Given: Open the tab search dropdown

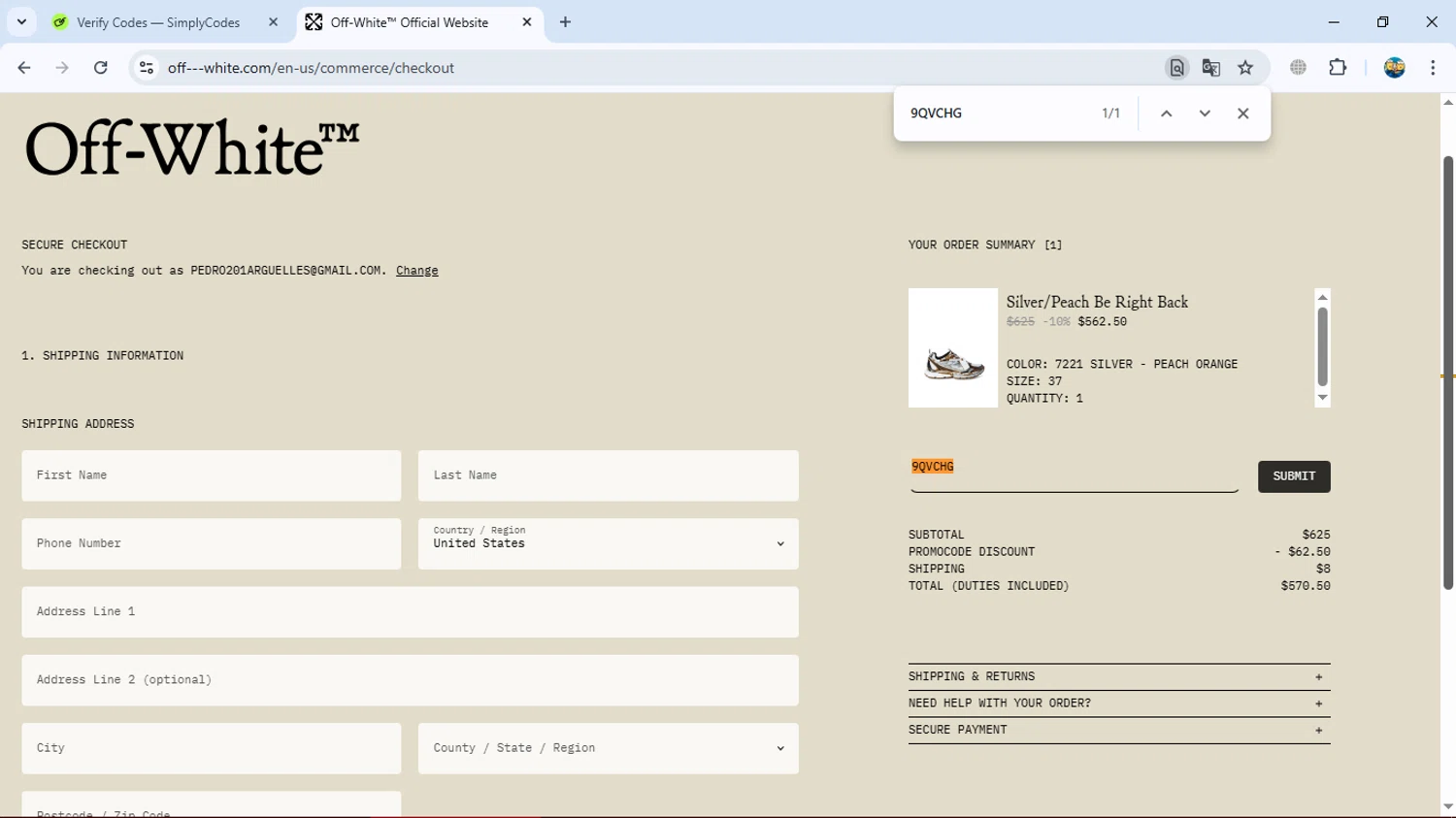Looking at the screenshot, I should [21, 22].
